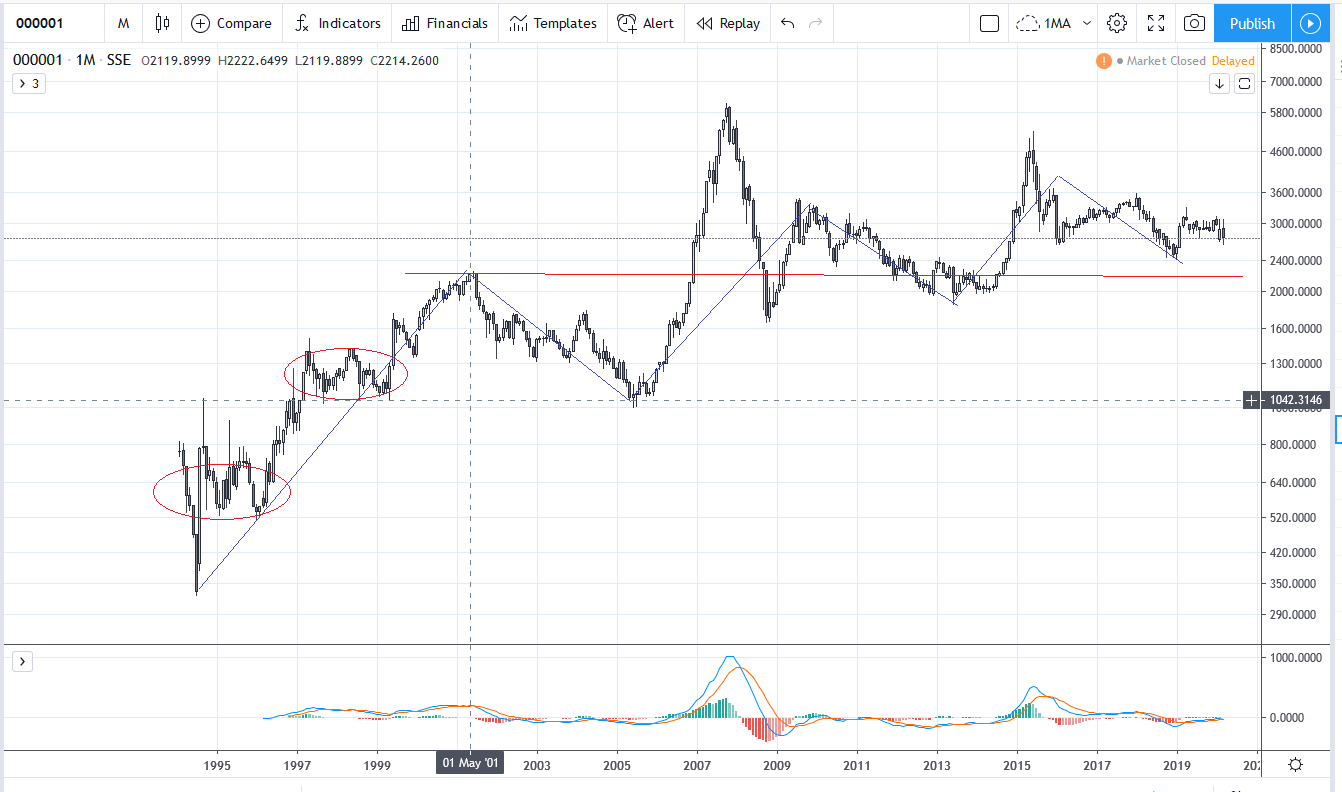Click 1600.0000 on the price scale

pyautogui.click(x=1296, y=329)
